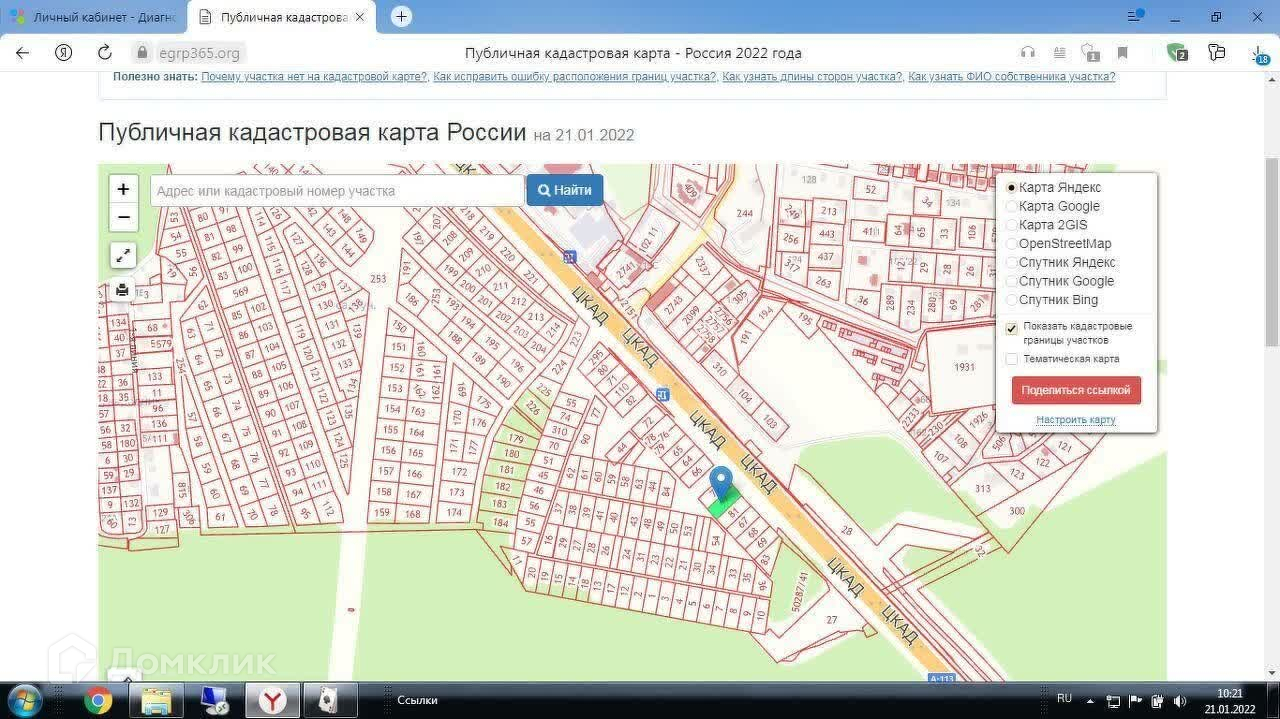Go back to the previous page
The height and width of the screenshot is (719, 1280).
(22, 53)
